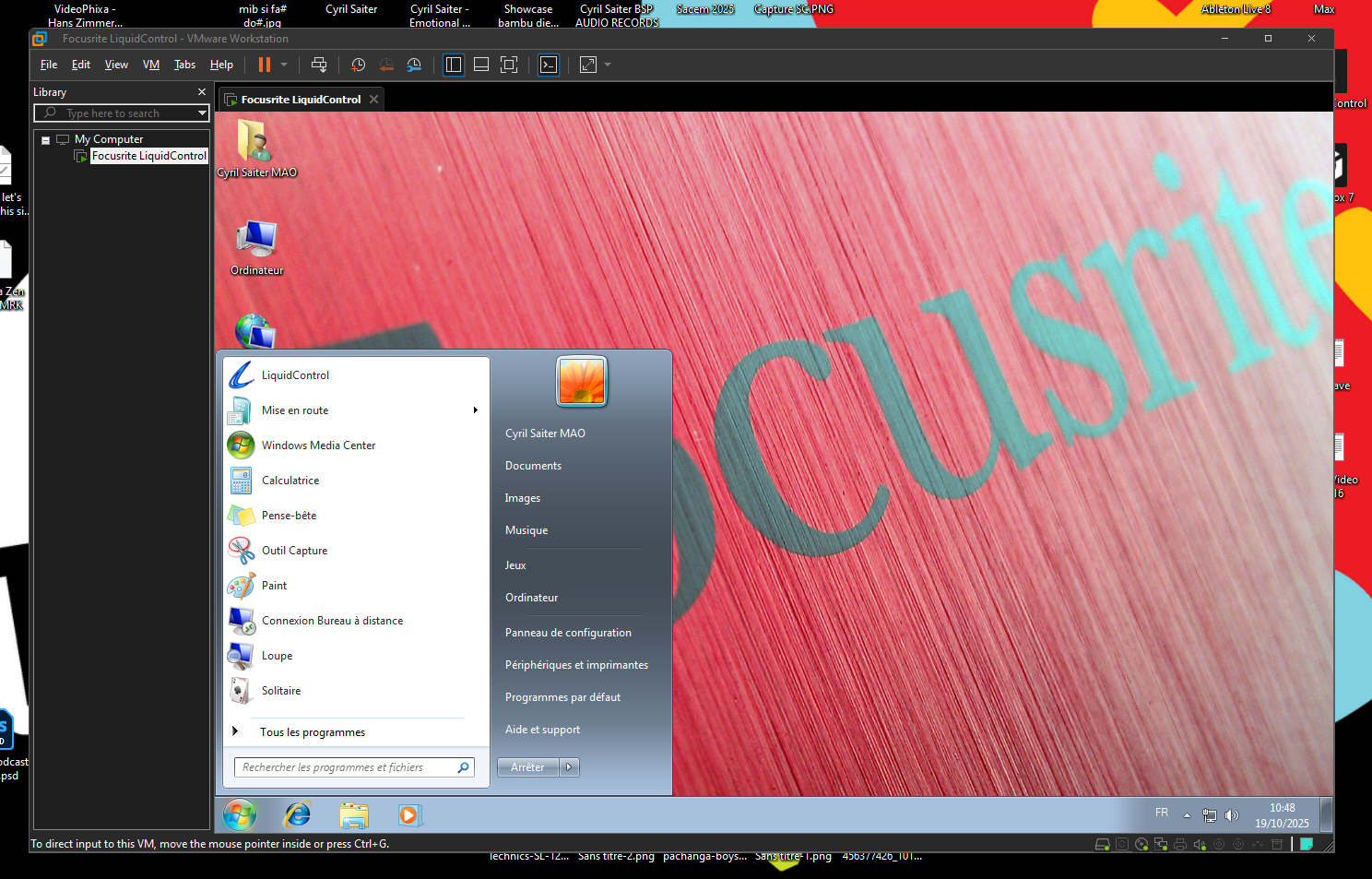
Task: Launch Outil Capture snipping tool
Action: 356,551
